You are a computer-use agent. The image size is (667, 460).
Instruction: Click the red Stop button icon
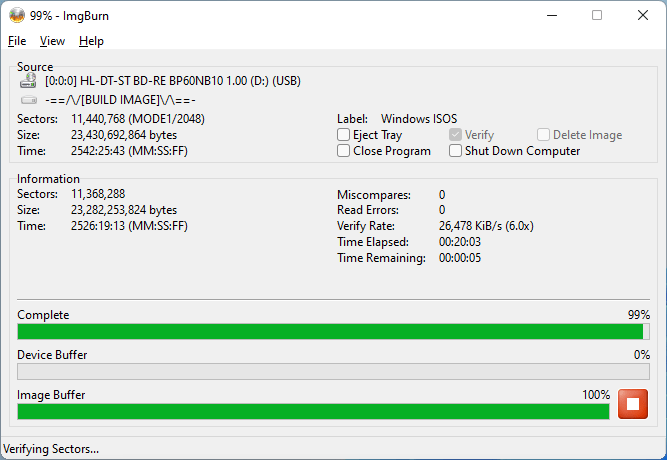[x=633, y=404]
